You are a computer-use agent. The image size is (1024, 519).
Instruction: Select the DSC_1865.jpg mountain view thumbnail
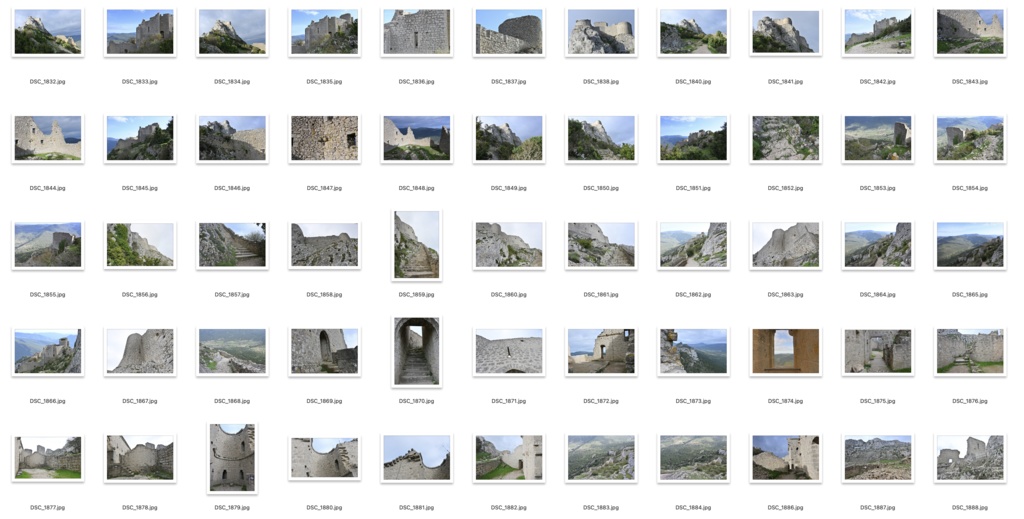pos(970,245)
